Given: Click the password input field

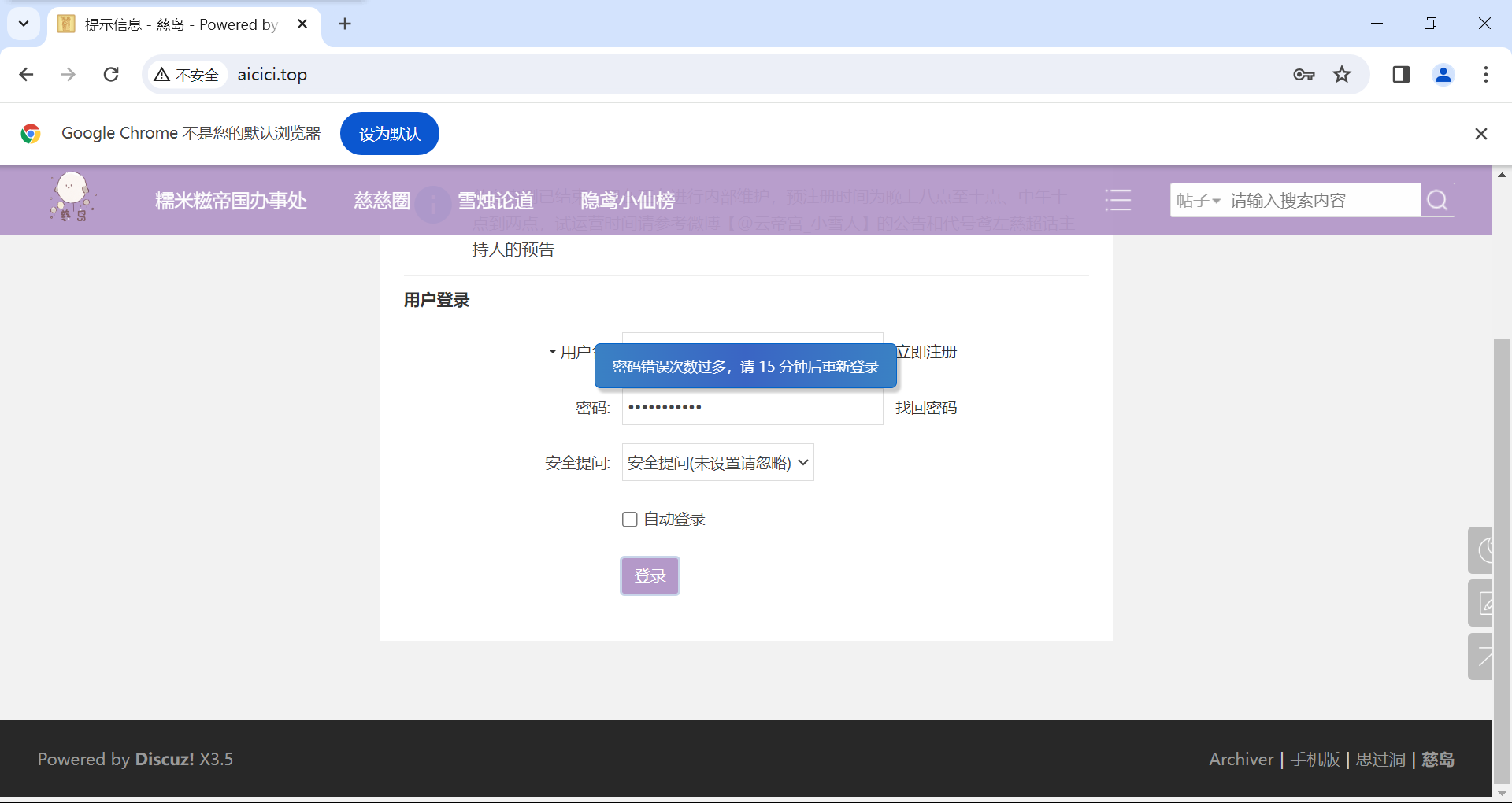Looking at the screenshot, I should point(752,408).
